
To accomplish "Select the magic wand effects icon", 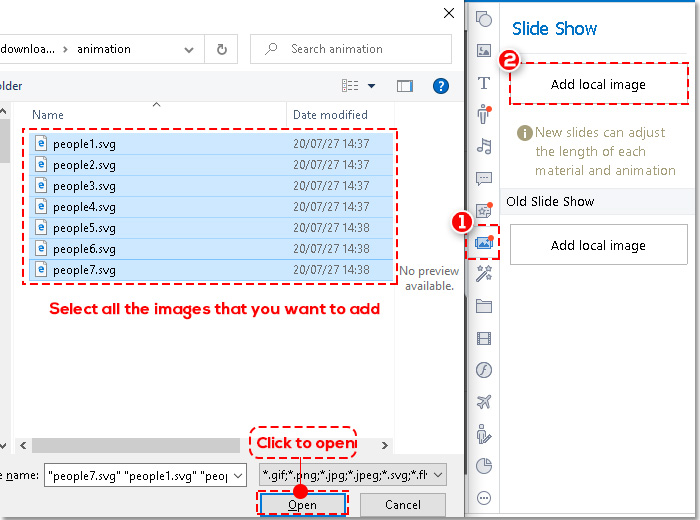I will click(x=484, y=274).
